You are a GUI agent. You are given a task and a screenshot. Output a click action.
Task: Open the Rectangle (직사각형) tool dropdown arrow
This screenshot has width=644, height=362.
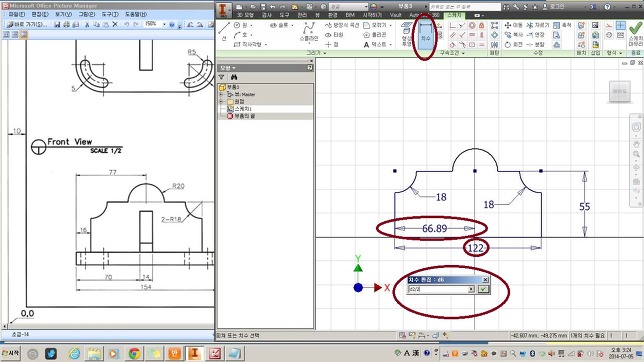[x=266, y=44]
